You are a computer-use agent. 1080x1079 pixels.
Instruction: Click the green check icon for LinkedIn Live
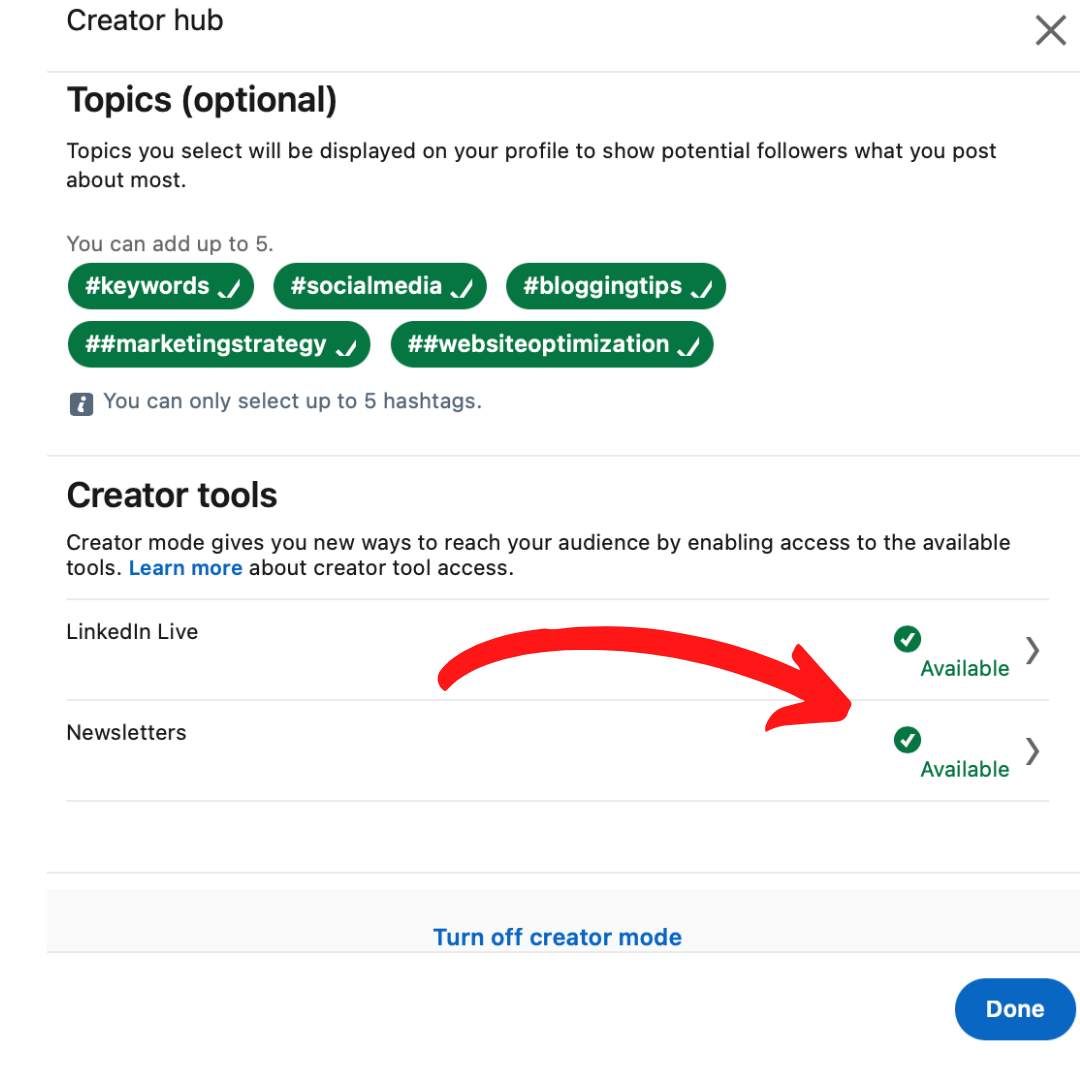907,638
